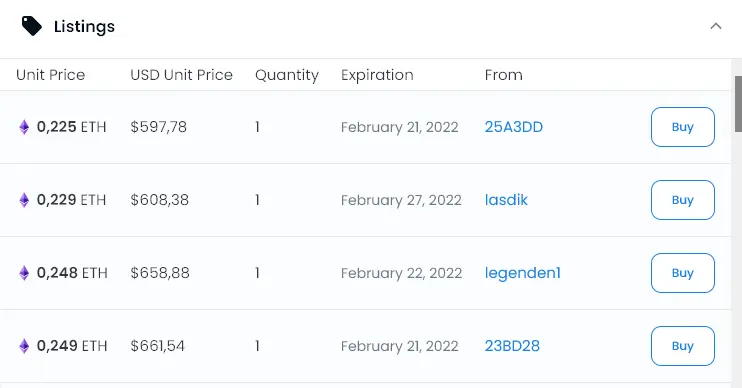Screen dimensions: 742x388
Task: Click the ETH icon beside 0,249 ETH
Action: click(x=24, y=346)
